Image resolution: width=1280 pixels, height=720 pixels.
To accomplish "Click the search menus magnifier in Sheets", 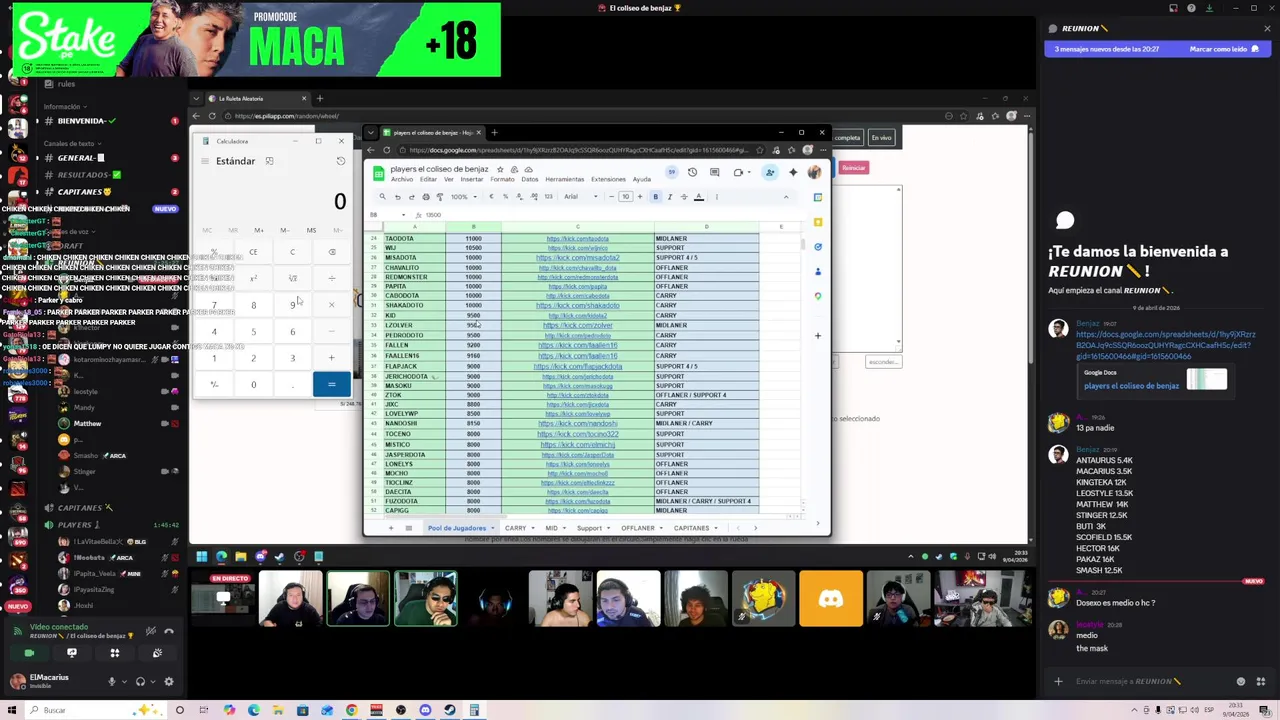I will point(382,197).
